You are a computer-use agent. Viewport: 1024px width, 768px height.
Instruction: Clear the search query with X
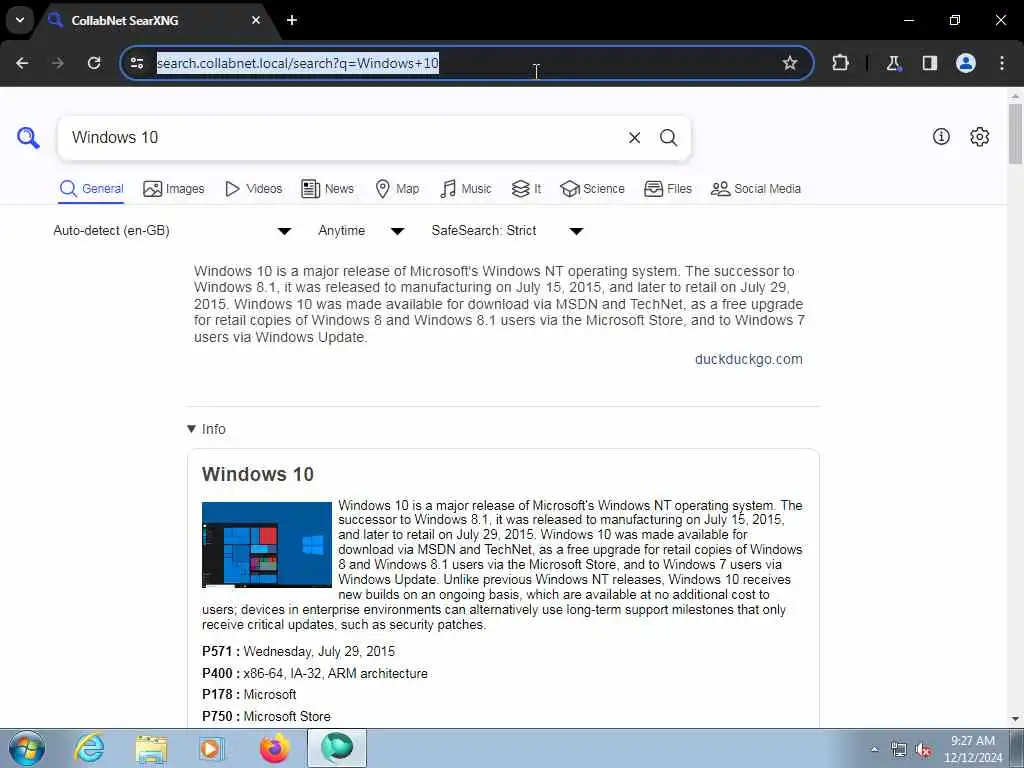point(634,138)
